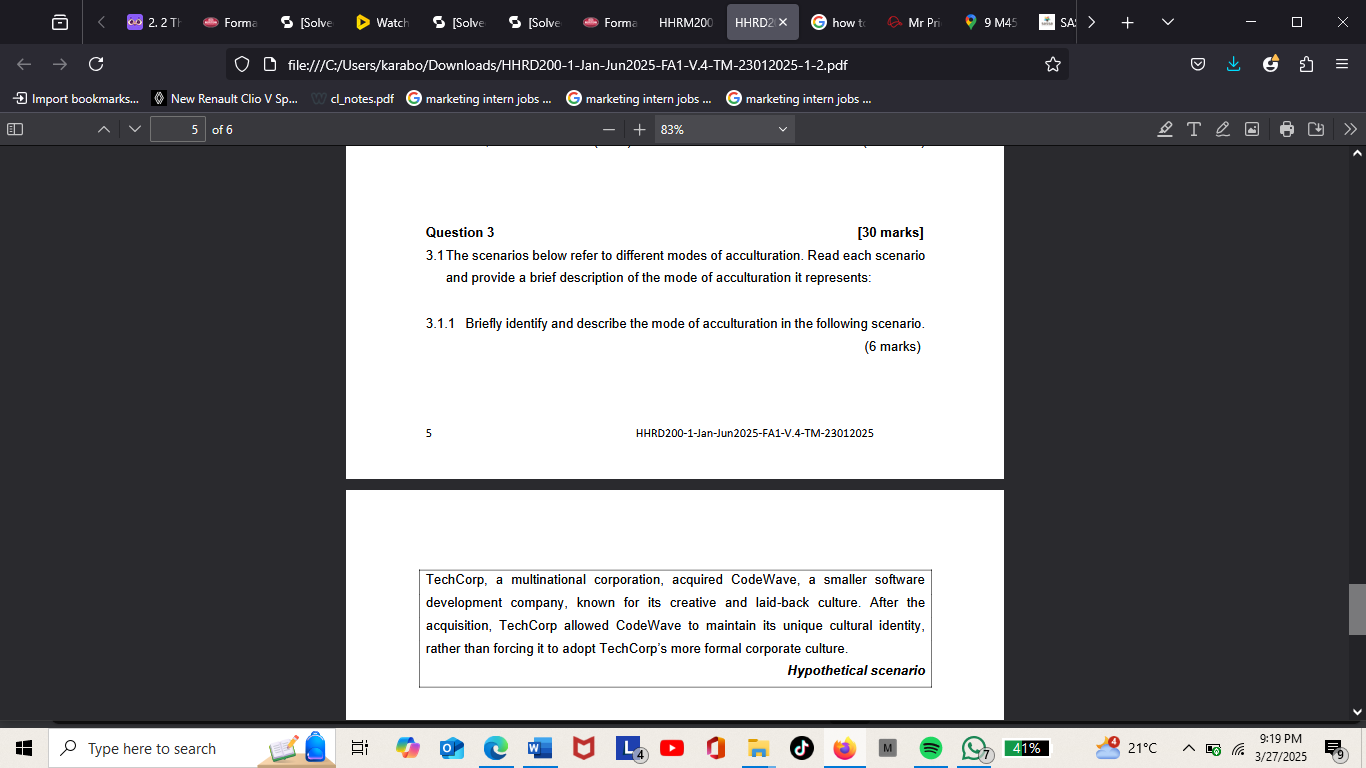Screen dimensions: 1366x768
Task: Switch to the Mr Pri tab
Action: point(913,22)
